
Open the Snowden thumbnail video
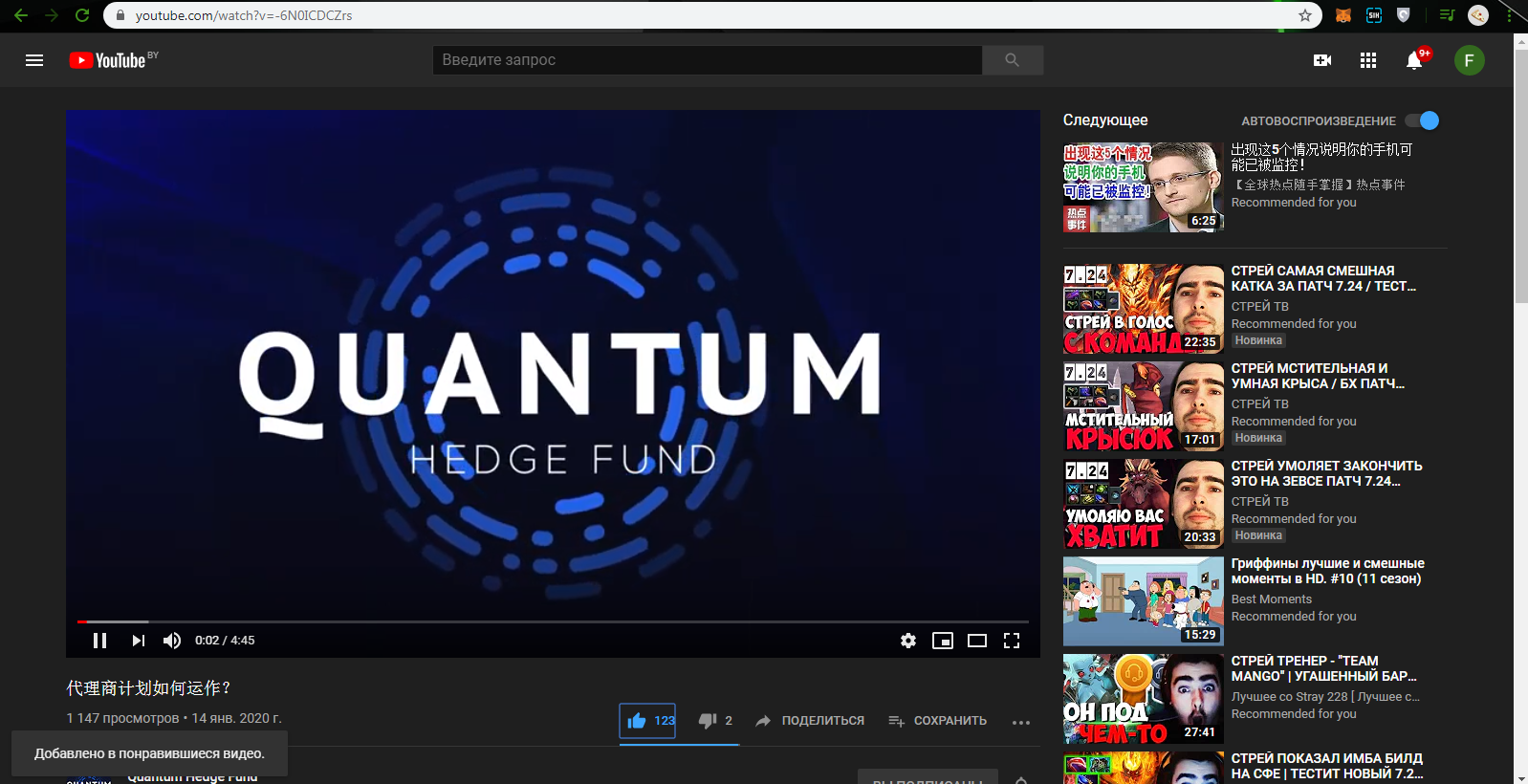click(1144, 187)
